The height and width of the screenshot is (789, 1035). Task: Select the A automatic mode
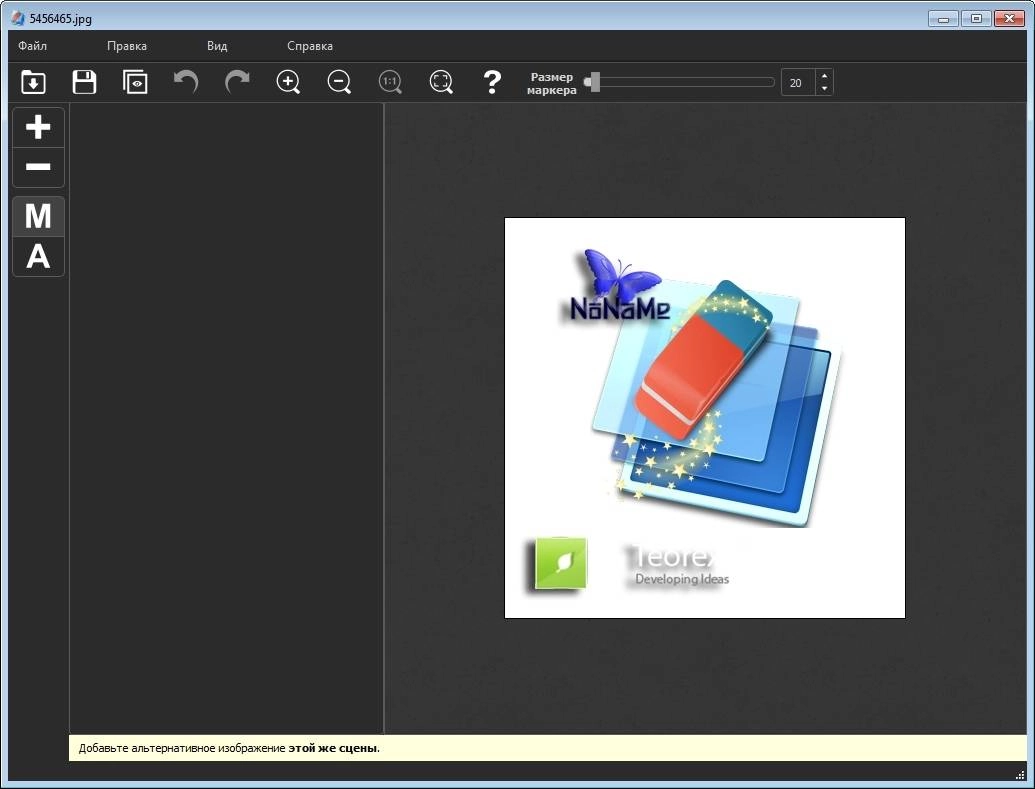tap(38, 256)
